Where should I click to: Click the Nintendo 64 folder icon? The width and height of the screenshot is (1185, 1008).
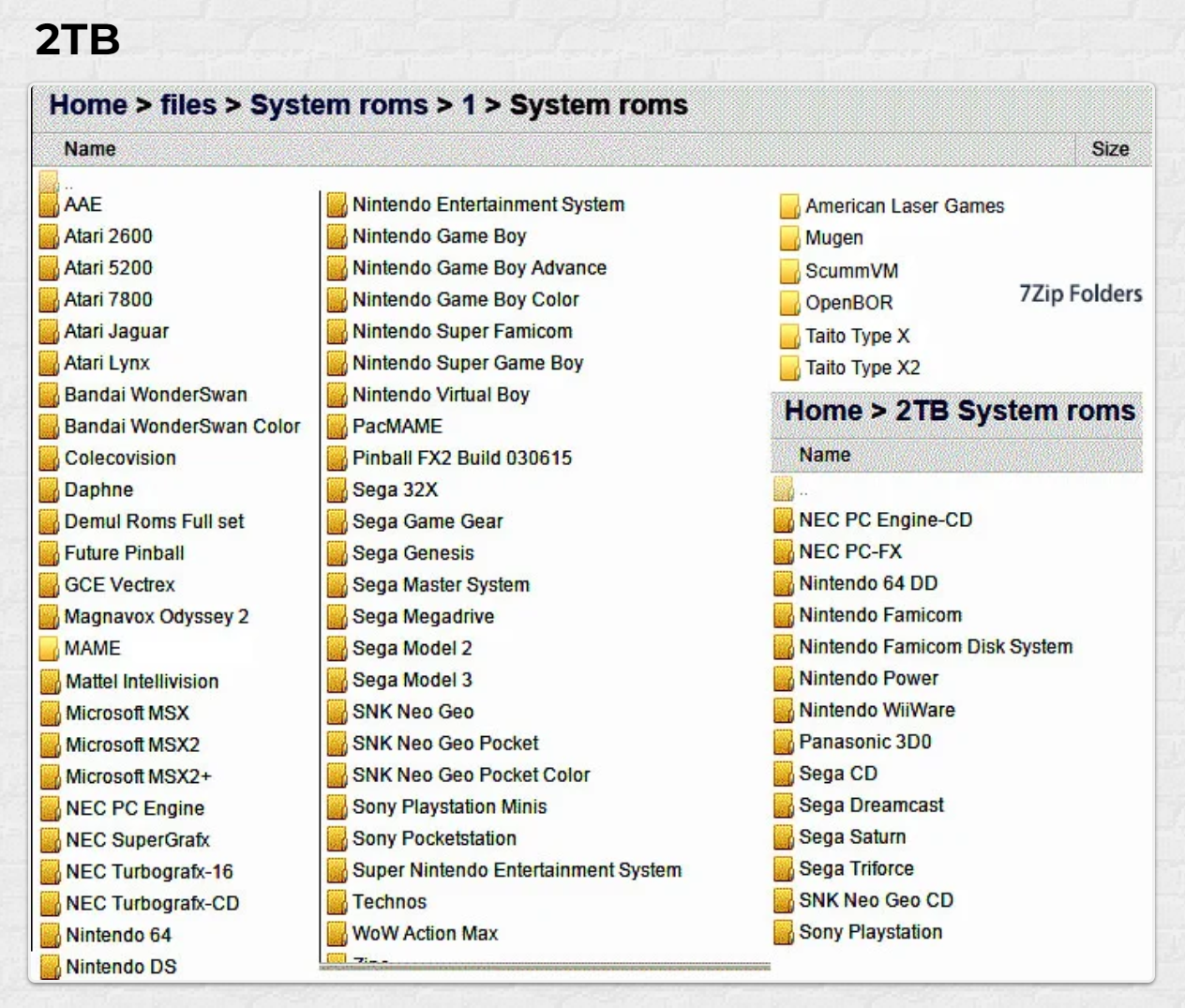coord(51,936)
